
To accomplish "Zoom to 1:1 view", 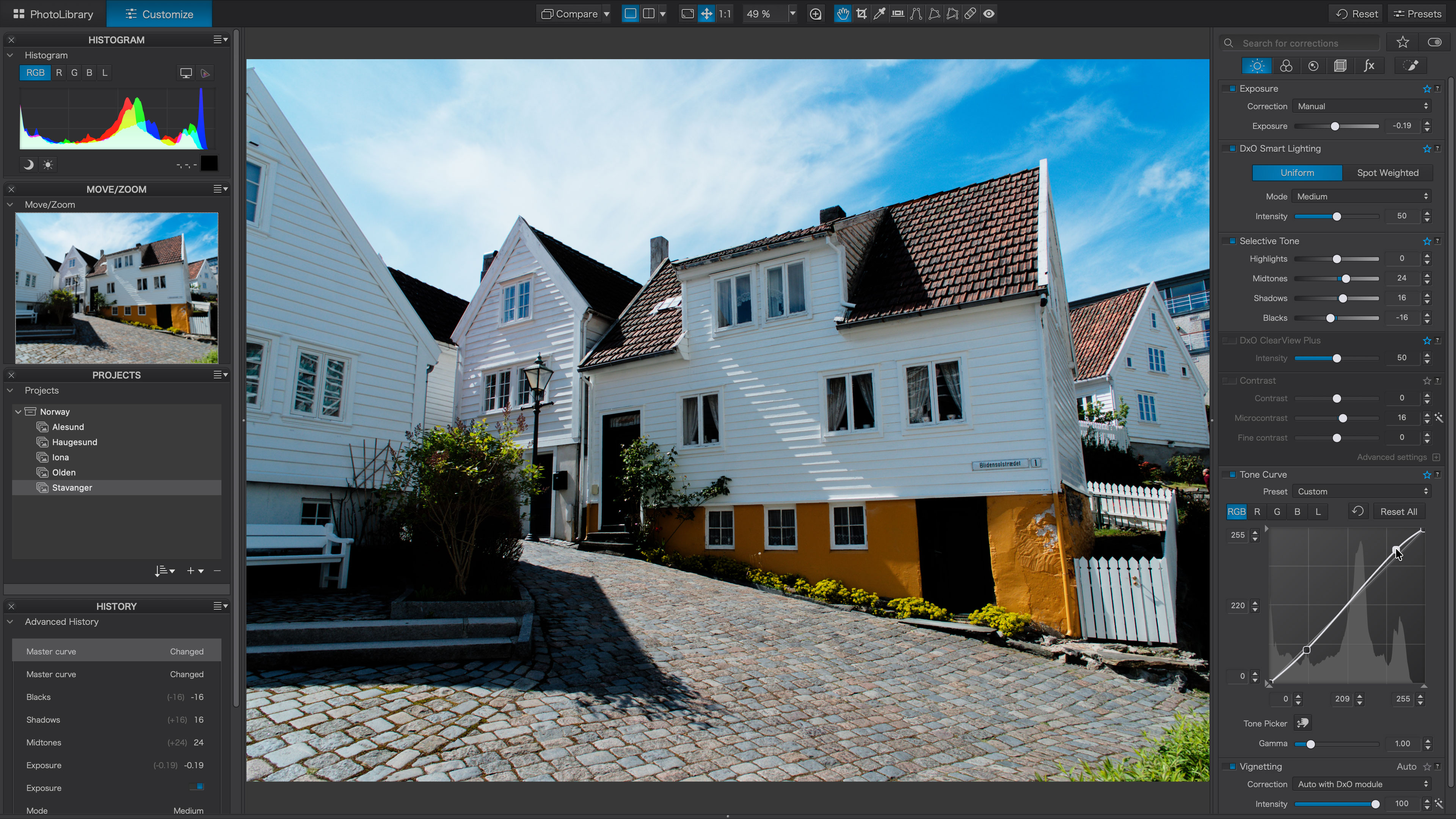I will pos(725,14).
